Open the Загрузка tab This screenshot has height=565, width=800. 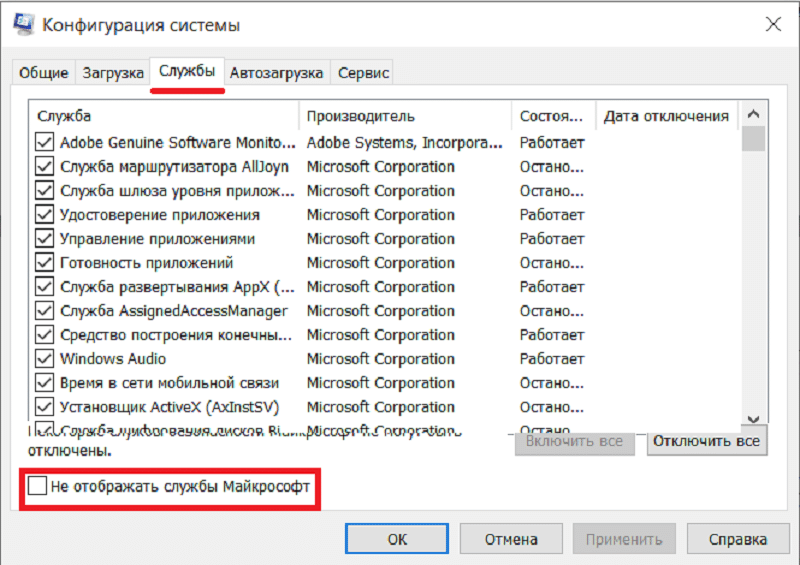coord(113,73)
